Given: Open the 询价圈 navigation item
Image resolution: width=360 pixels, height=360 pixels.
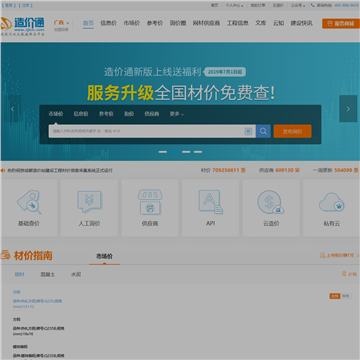Looking at the screenshot, I should pos(178,23).
